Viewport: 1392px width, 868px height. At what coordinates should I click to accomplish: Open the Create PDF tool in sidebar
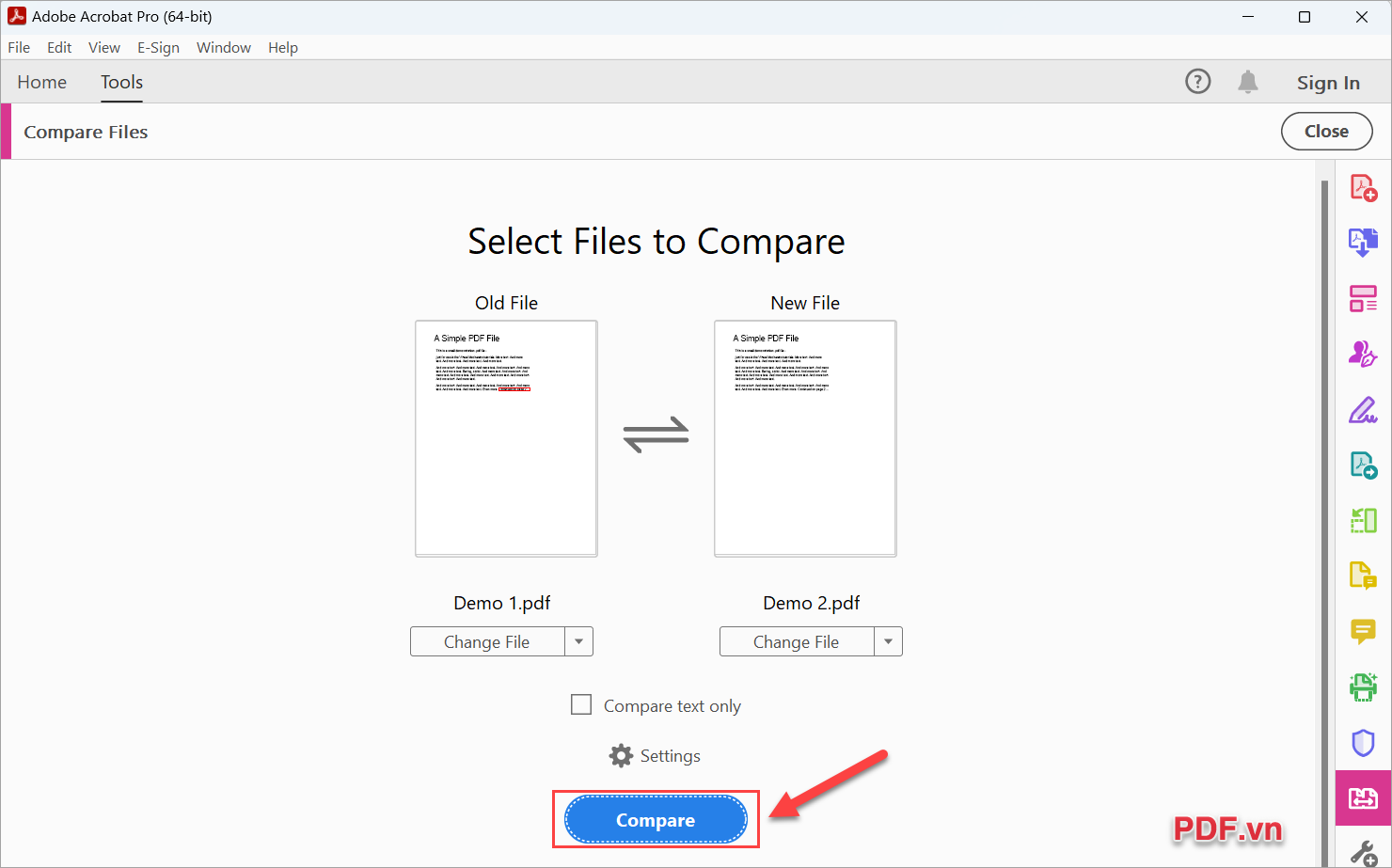click(x=1363, y=188)
